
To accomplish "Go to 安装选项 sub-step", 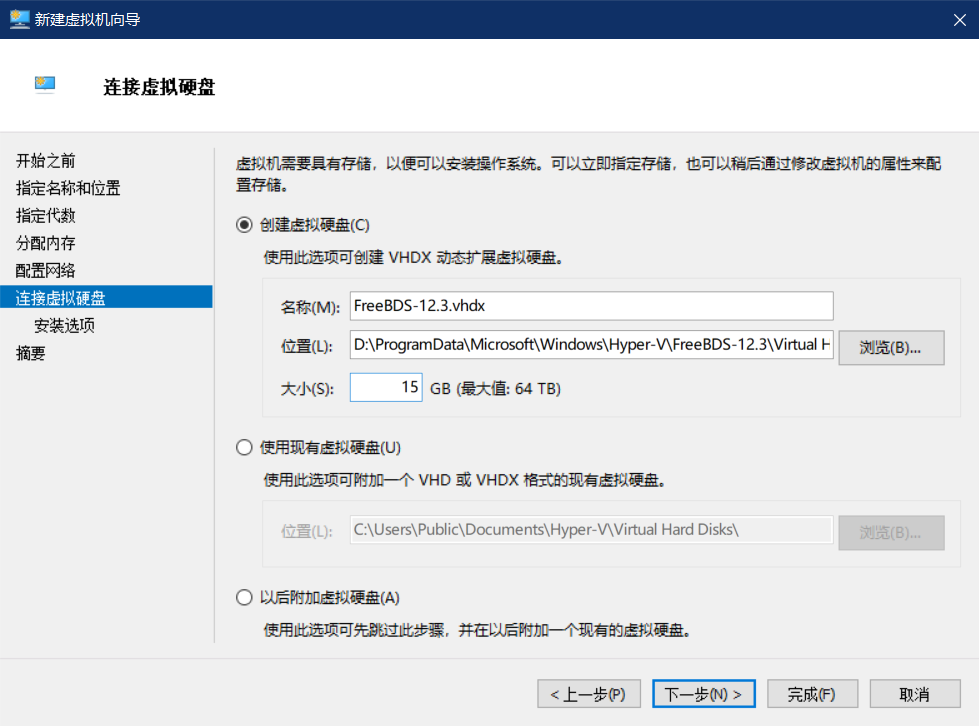I will (64, 326).
